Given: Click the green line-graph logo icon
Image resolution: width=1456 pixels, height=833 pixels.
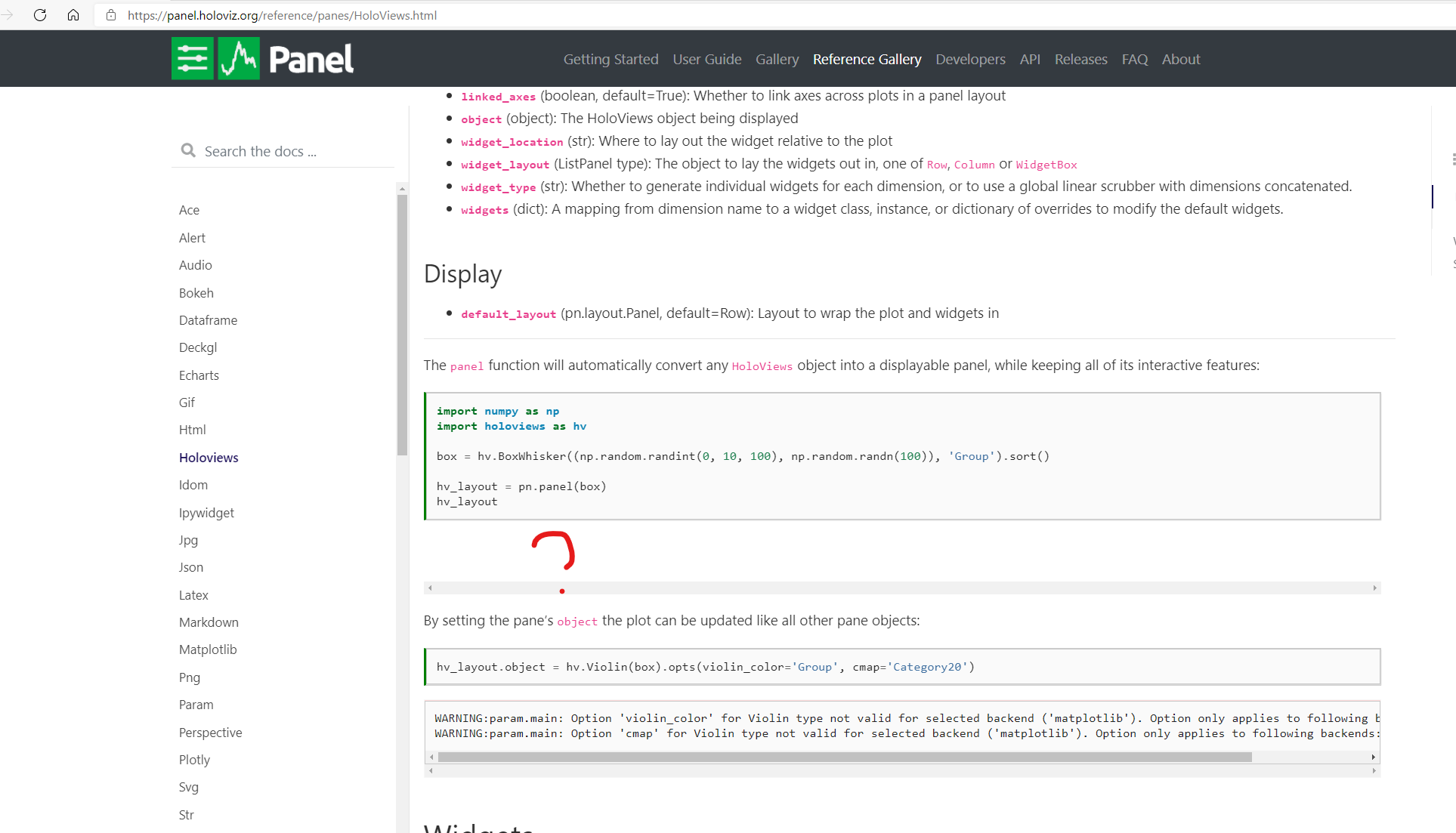Looking at the screenshot, I should click(238, 57).
